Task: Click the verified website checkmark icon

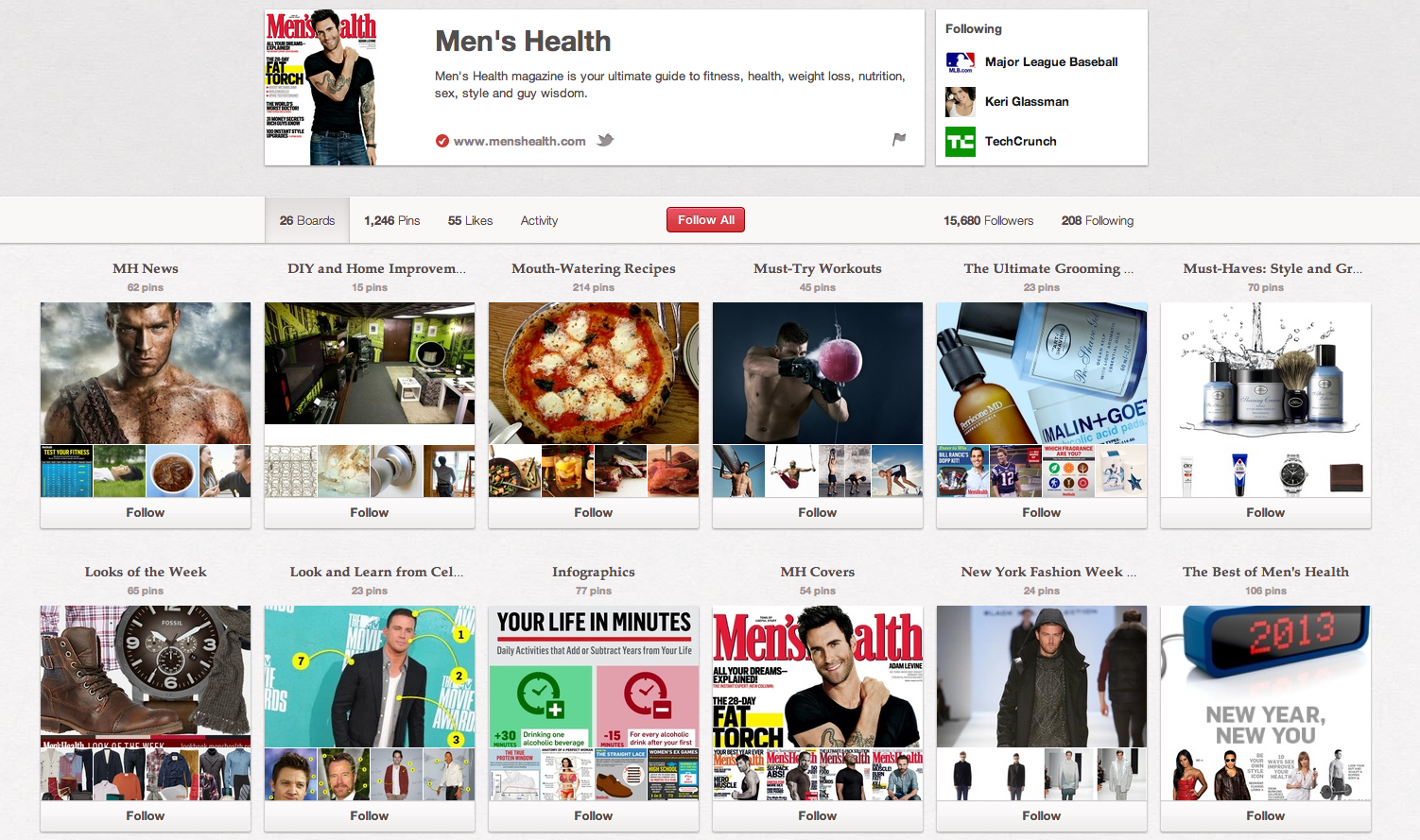Action: click(442, 141)
